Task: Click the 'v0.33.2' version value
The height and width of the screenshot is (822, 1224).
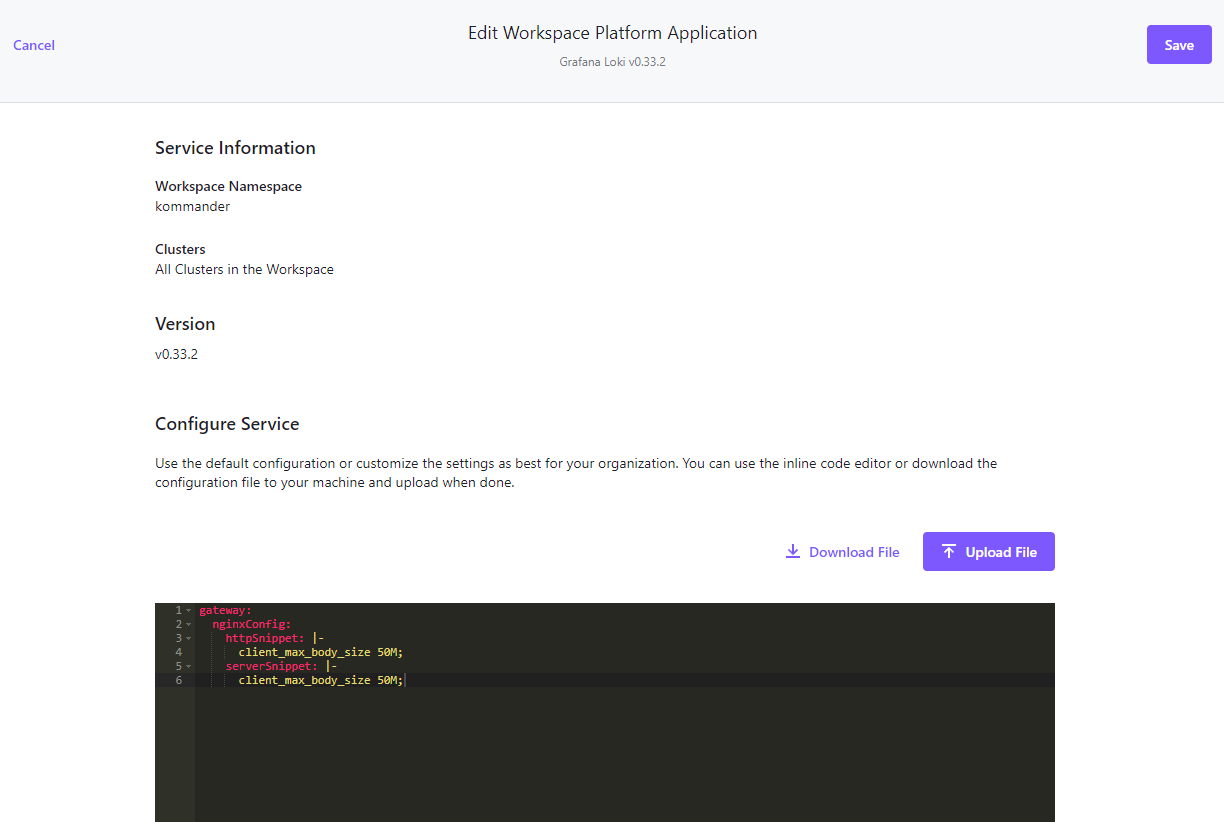Action: click(176, 354)
